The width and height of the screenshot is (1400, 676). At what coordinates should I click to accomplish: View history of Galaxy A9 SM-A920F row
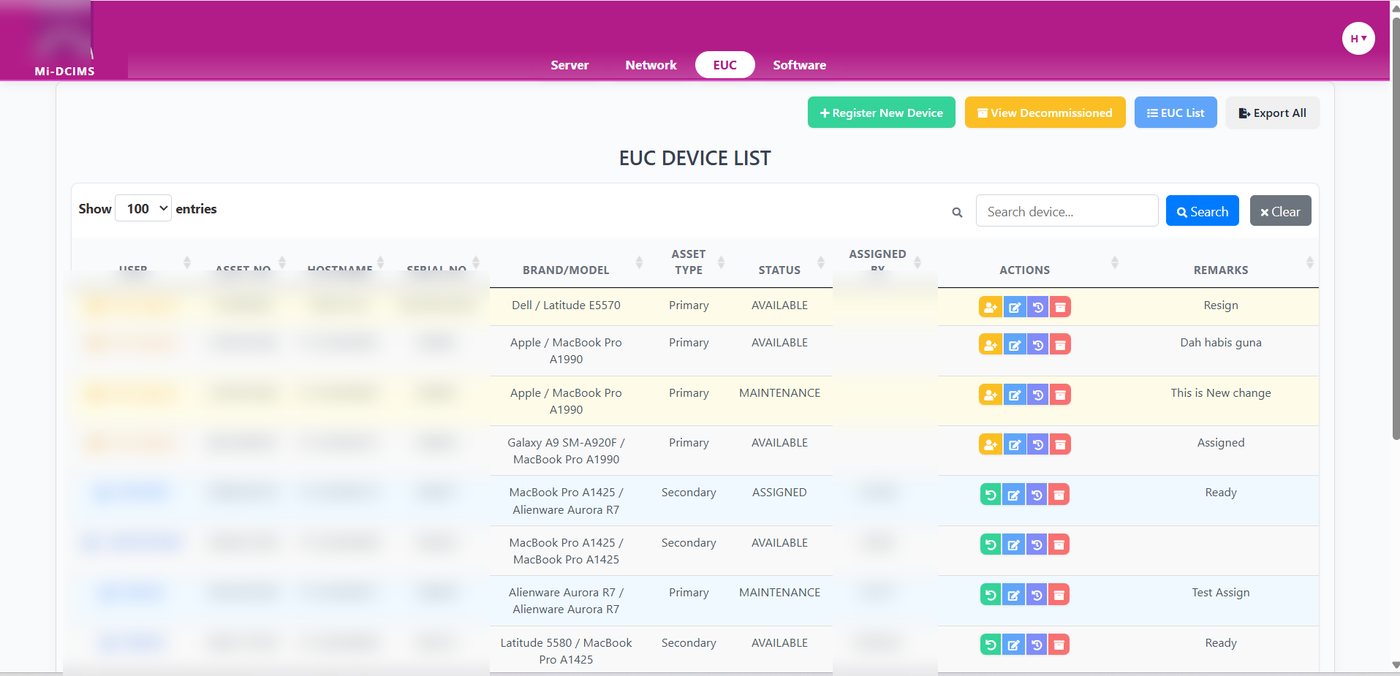click(1038, 444)
